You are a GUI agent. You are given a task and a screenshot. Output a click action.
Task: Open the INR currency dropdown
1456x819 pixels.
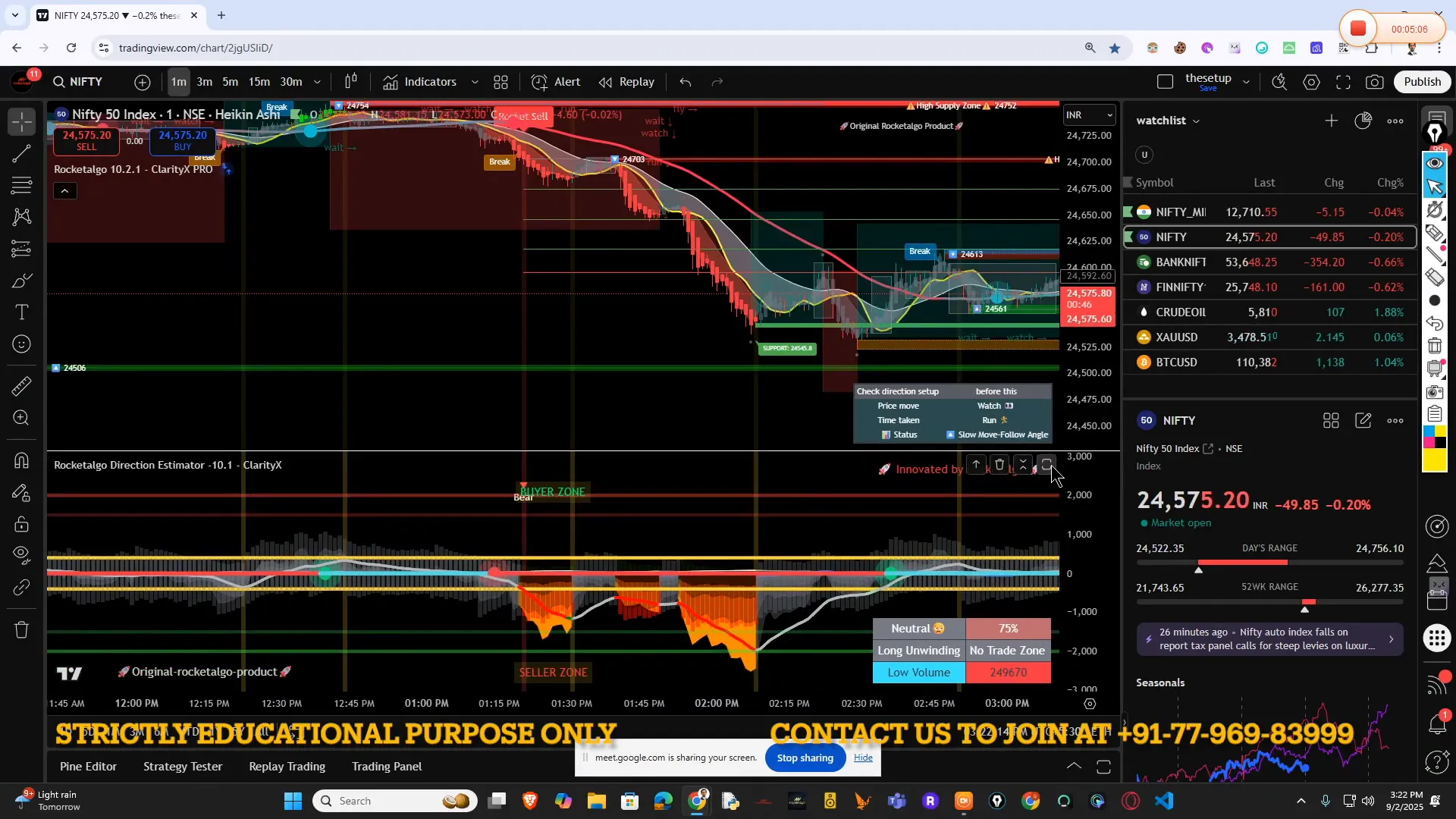(1090, 115)
